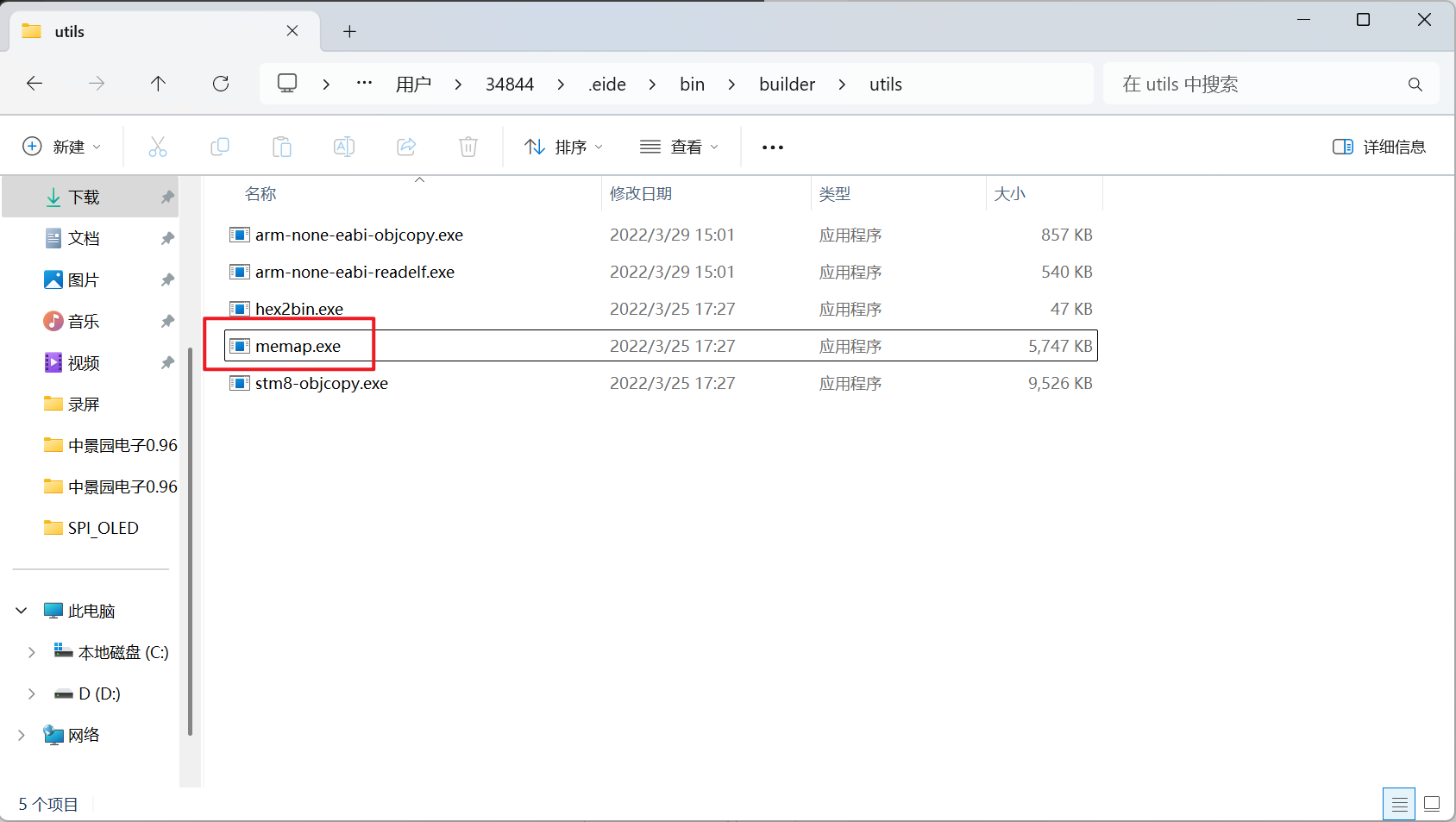Image resolution: width=1456 pixels, height=822 pixels.
Task: Cut selected file with scissors icon
Action: tap(158, 147)
